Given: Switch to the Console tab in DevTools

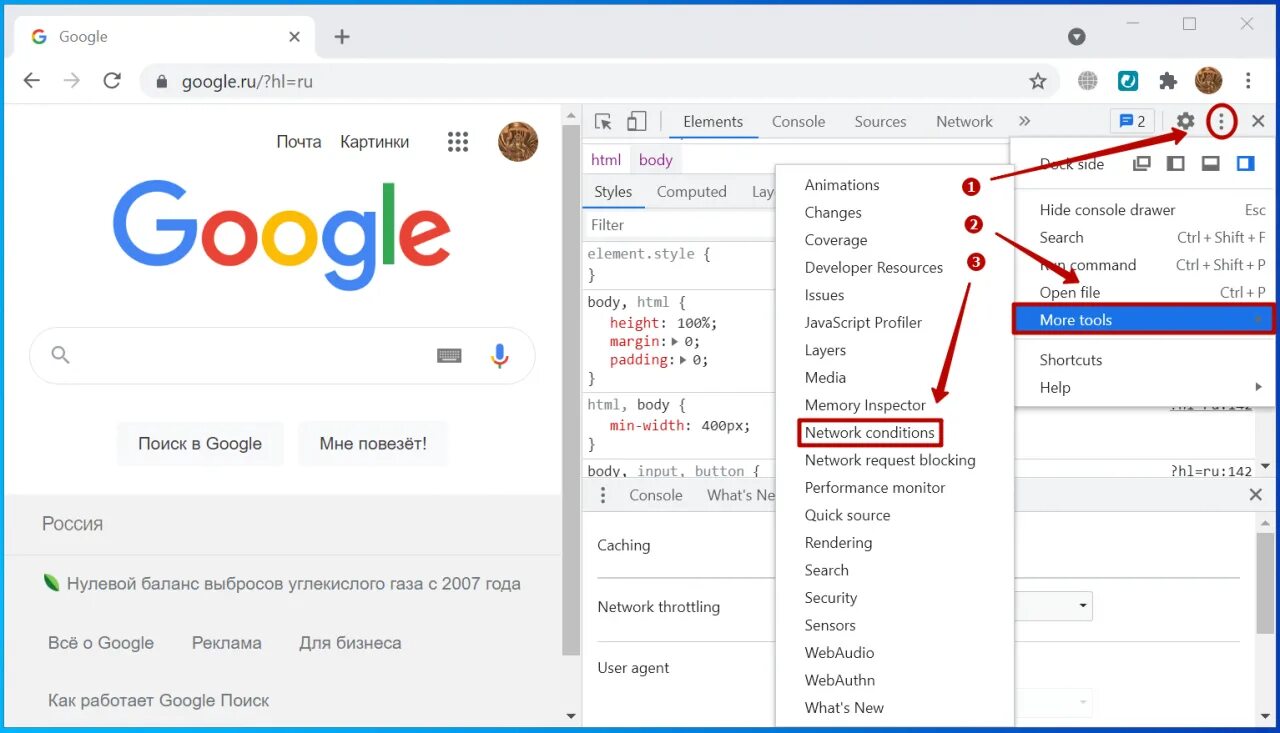Looking at the screenshot, I should pos(798,122).
